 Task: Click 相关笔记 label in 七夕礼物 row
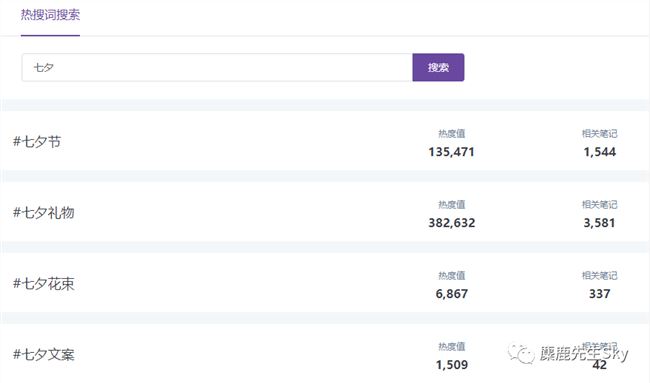click(599, 204)
